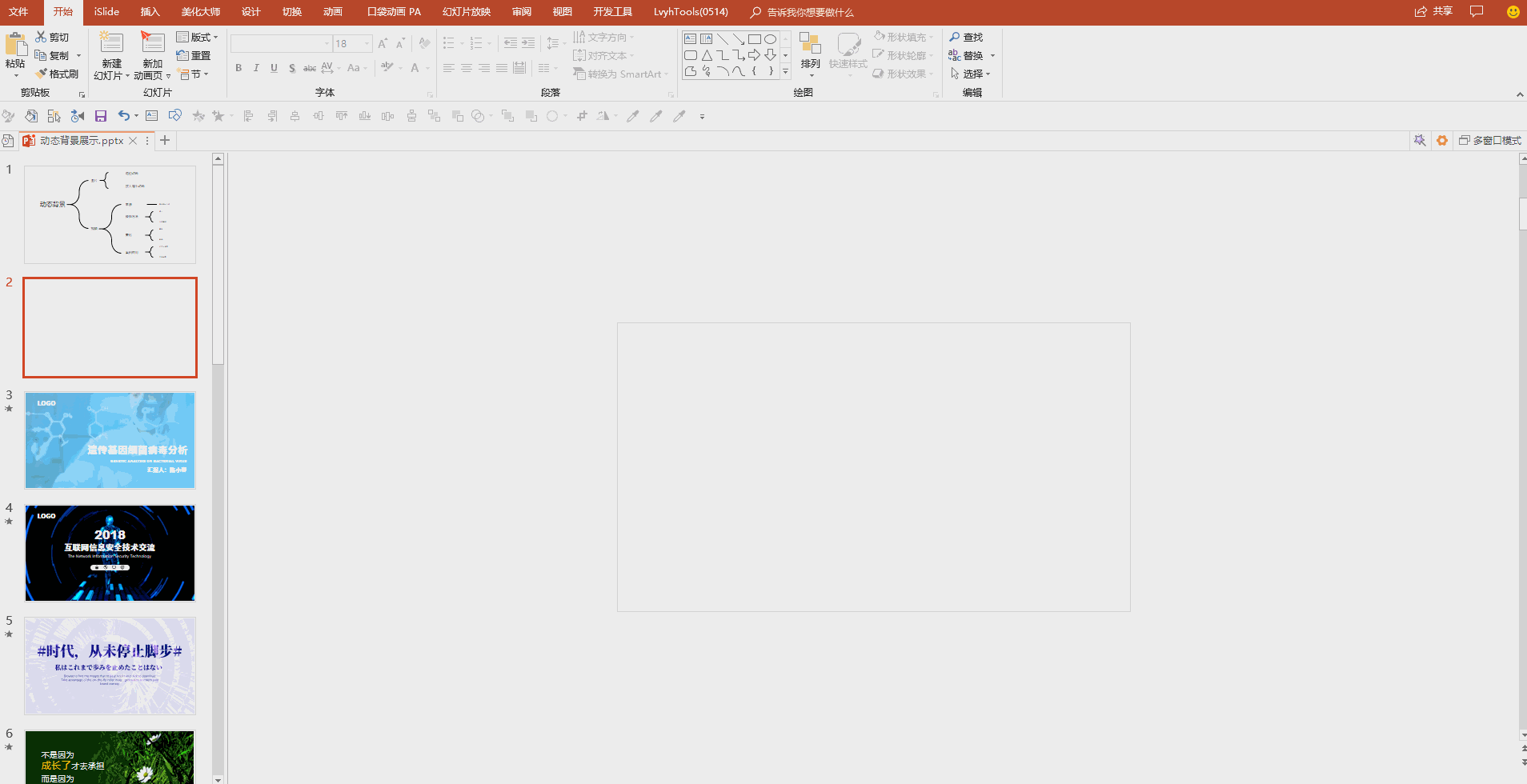This screenshot has width=1527, height=784.
Task: Toggle Underline formatting button
Action: tap(274, 68)
